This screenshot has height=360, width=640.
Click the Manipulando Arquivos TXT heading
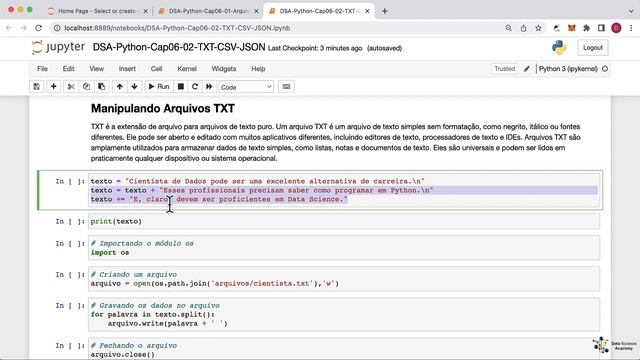click(x=162, y=109)
